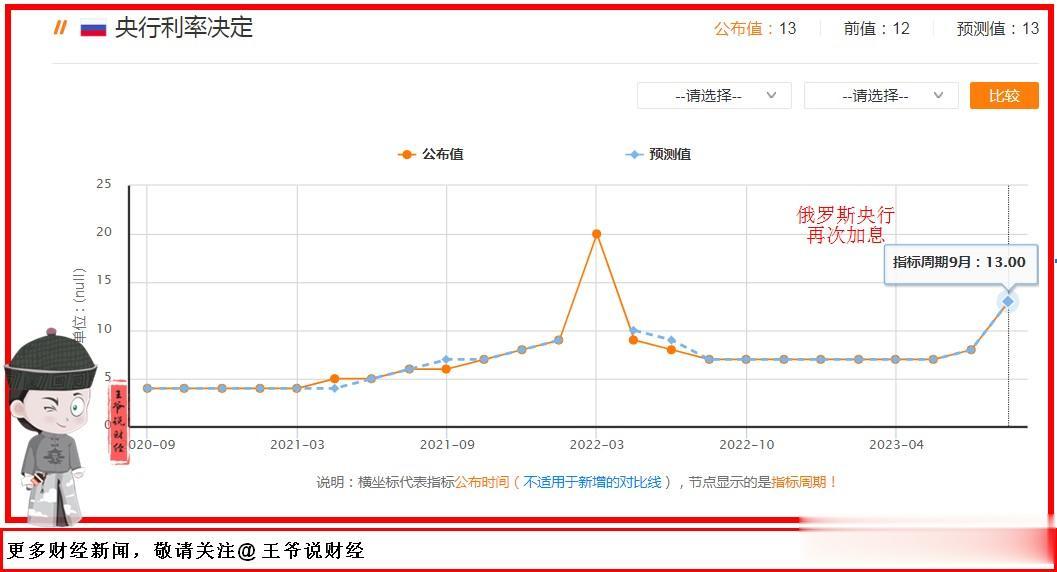Open the second --请选择-- dropdown next to 比较
The width and height of the screenshot is (1057, 572).
[881, 96]
